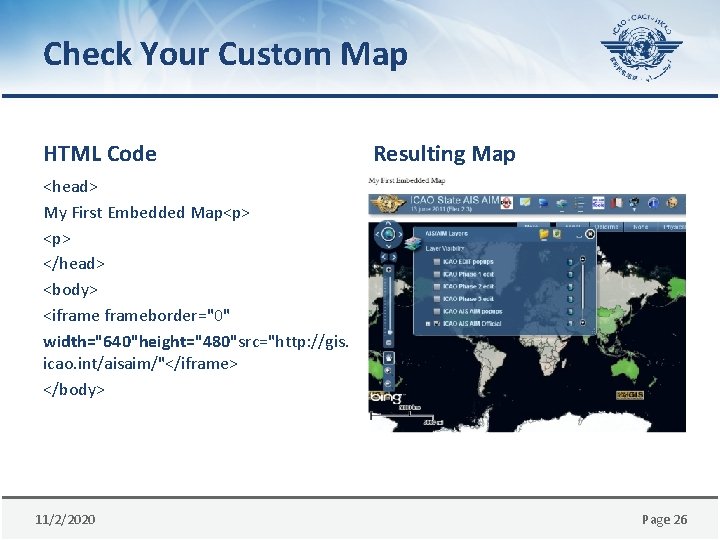The height and width of the screenshot is (540, 720).
Task: Open the options icon in the ICAO Phase 1 edit row
Action: (x=570, y=274)
